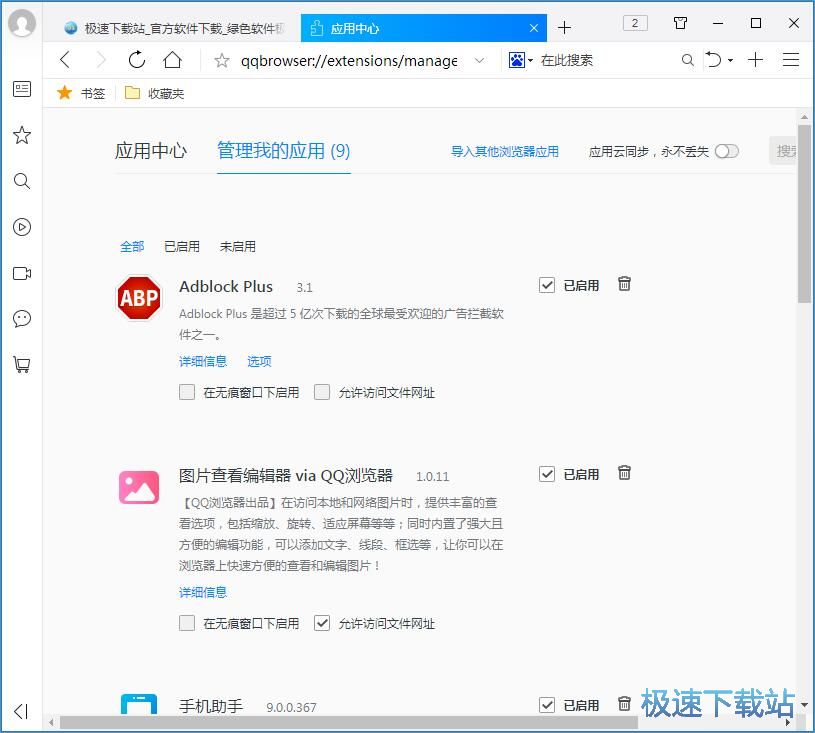This screenshot has height=733, width=815.
Task: Click the scroll up arrow
Action: 804,116
